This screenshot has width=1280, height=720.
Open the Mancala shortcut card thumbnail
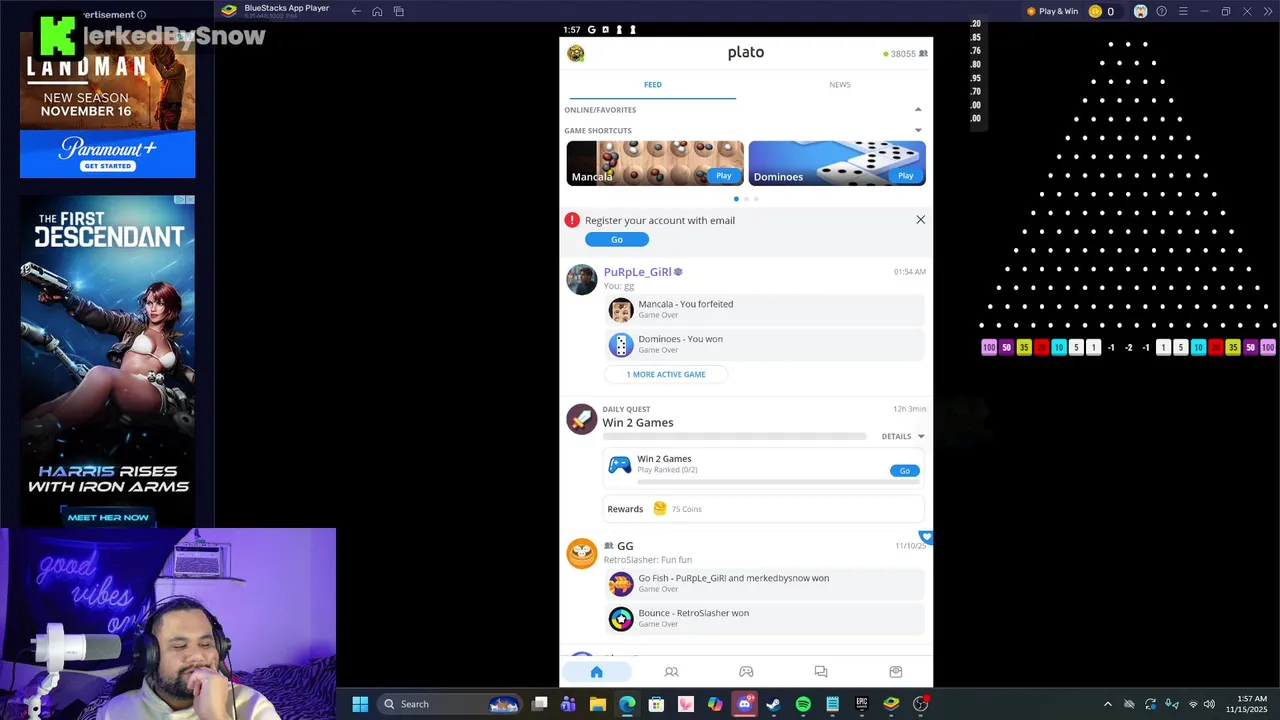click(655, 163)
